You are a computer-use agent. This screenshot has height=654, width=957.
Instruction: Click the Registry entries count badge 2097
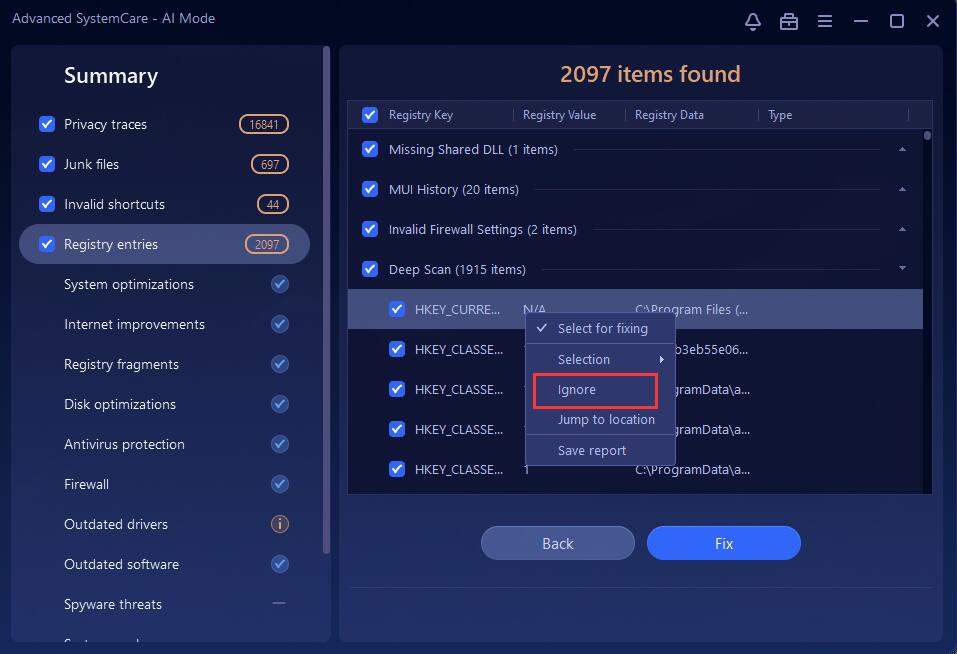pos(267,244)
